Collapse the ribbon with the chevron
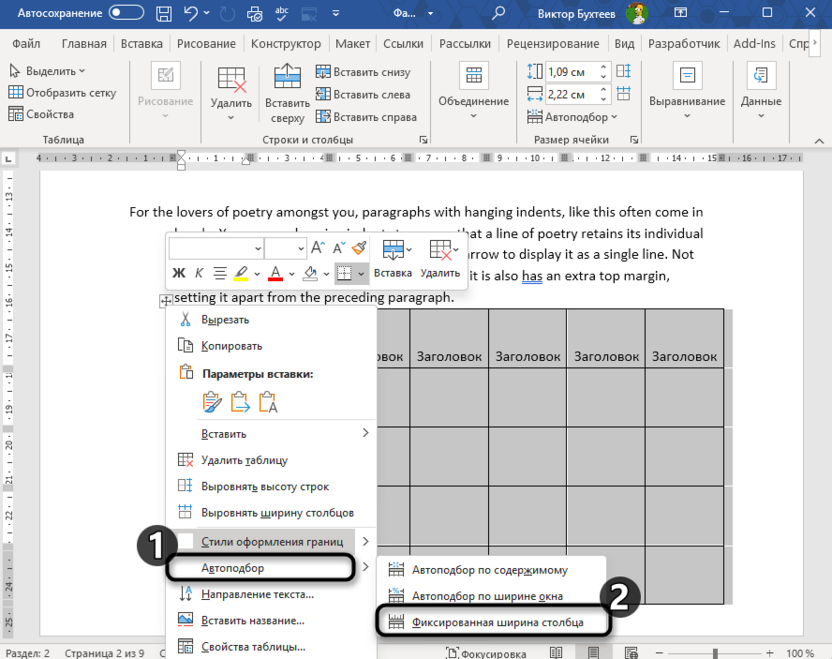 coord(819,141)
